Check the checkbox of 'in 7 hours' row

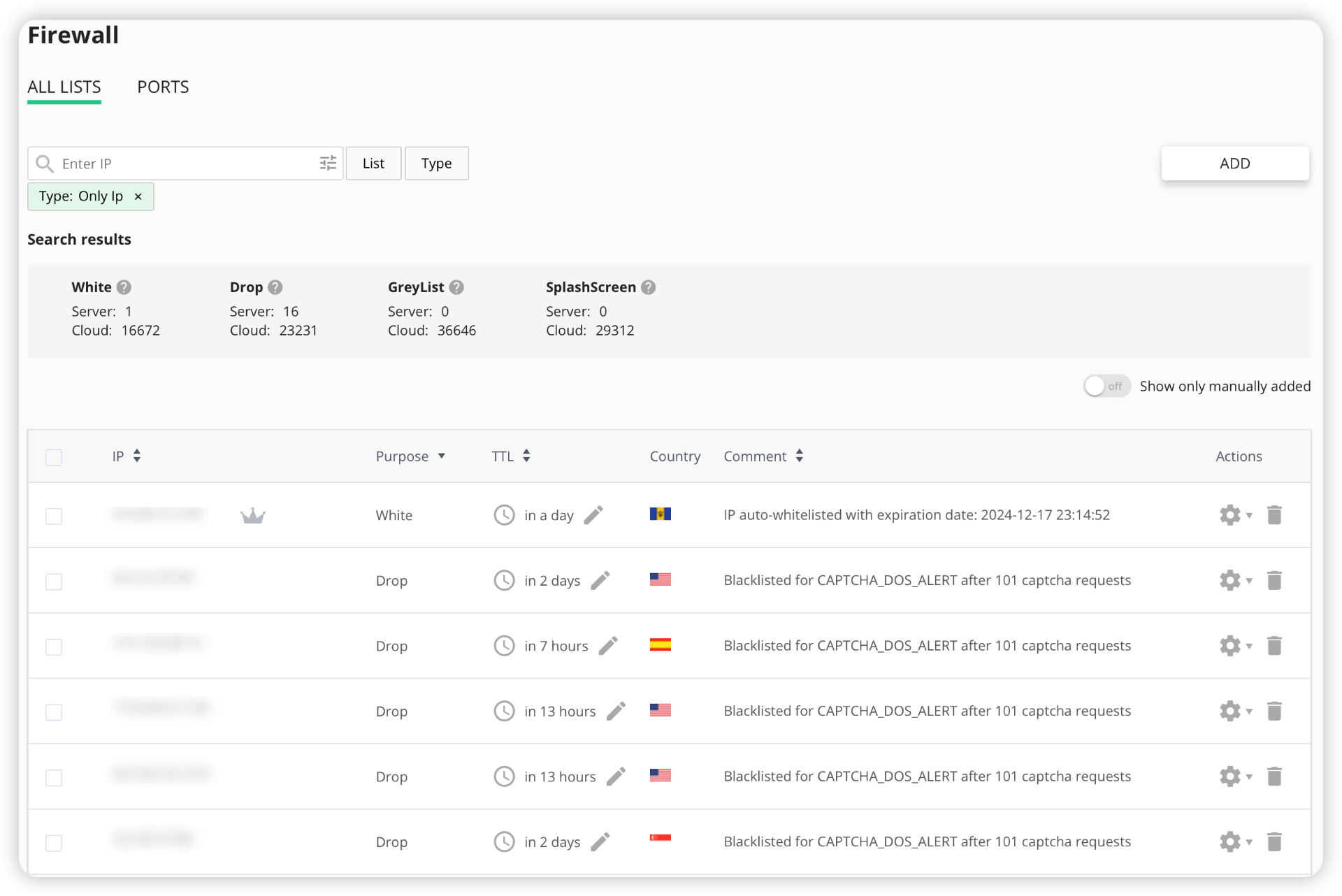pos(54,647)
